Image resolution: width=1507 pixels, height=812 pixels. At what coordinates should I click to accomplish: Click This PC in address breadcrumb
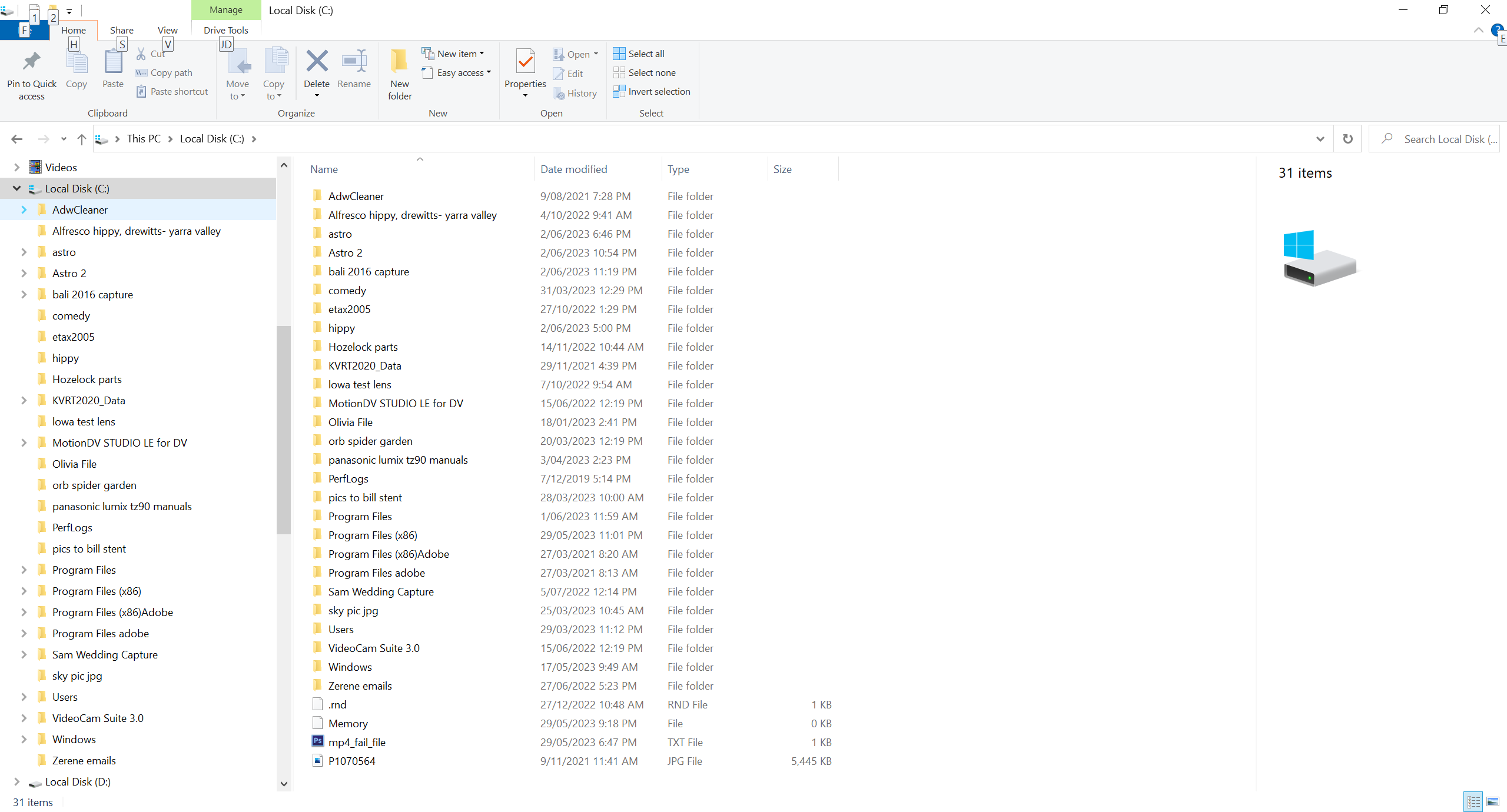point(144,139)
